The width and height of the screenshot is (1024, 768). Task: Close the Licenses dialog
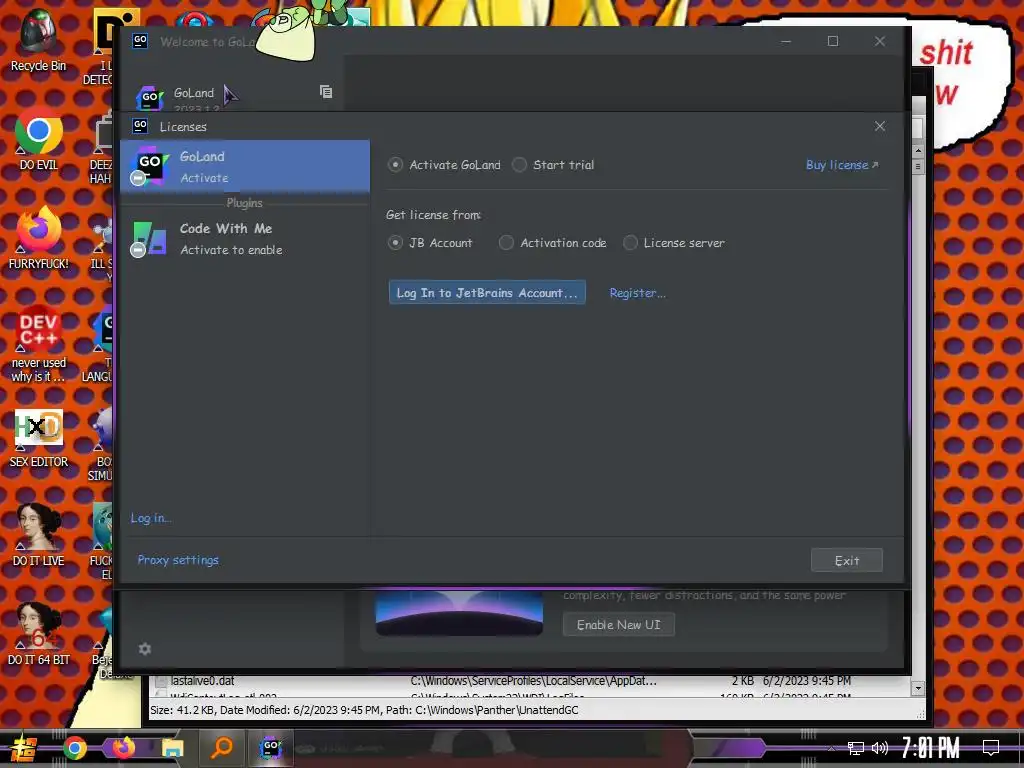pyautogui.click(x=880, y=126)
